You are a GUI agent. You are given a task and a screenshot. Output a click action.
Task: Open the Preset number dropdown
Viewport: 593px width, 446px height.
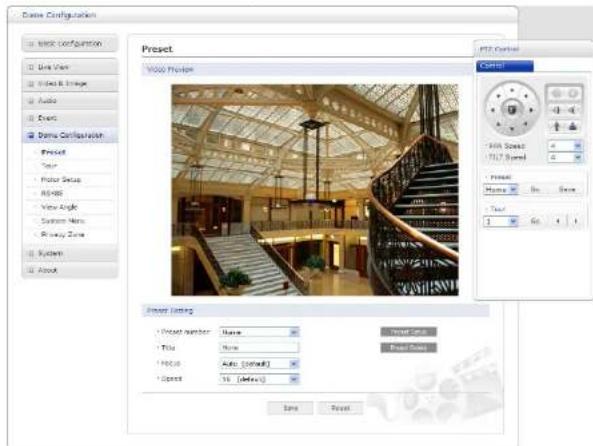(x=259, y=332)
